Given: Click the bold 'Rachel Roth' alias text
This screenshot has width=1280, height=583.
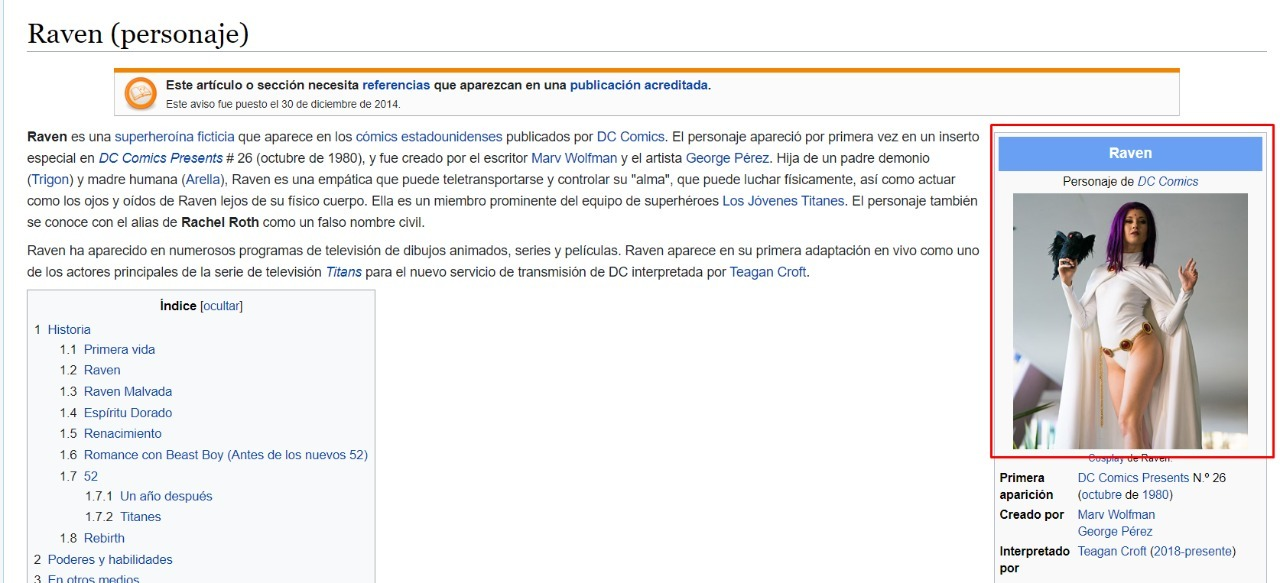Looking at the screenshot, I should [220, 222].
